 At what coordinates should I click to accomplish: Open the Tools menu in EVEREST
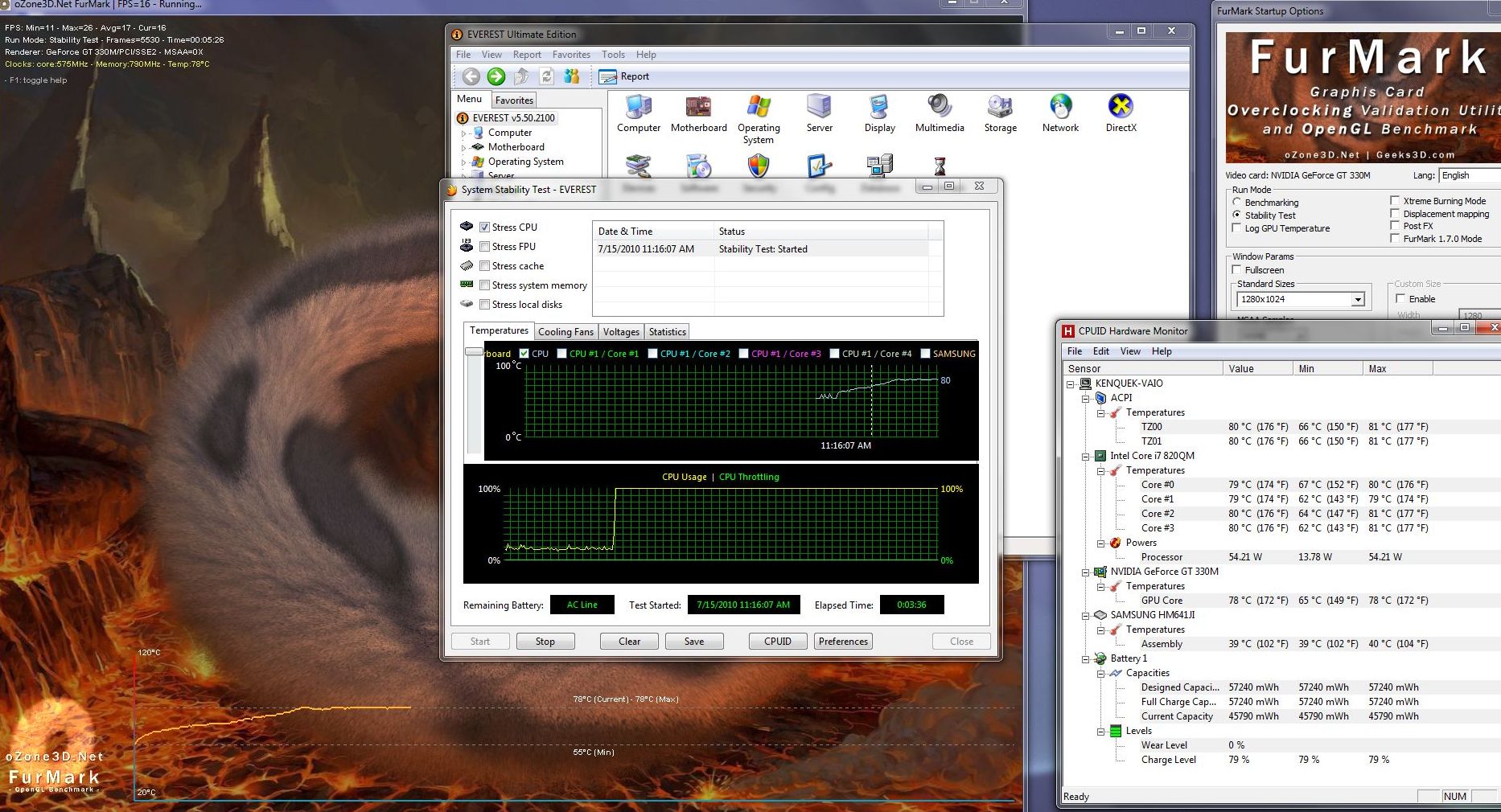pos(613,55)
